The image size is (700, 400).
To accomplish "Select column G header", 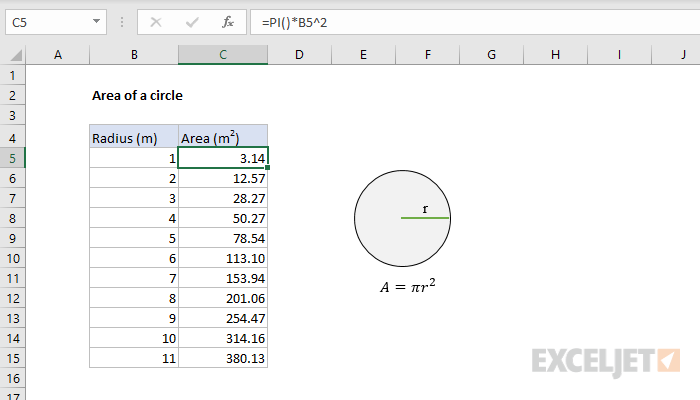I will 492,55.
